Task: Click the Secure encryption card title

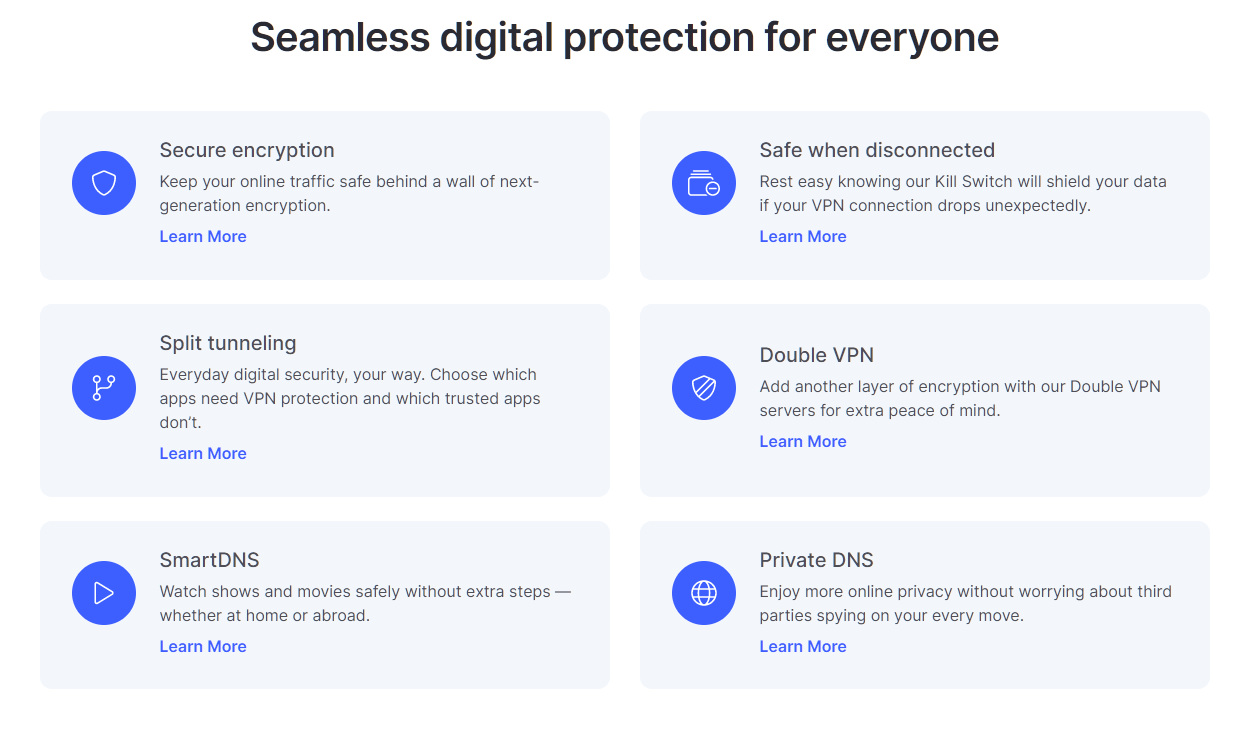Action: click(247, 150)
